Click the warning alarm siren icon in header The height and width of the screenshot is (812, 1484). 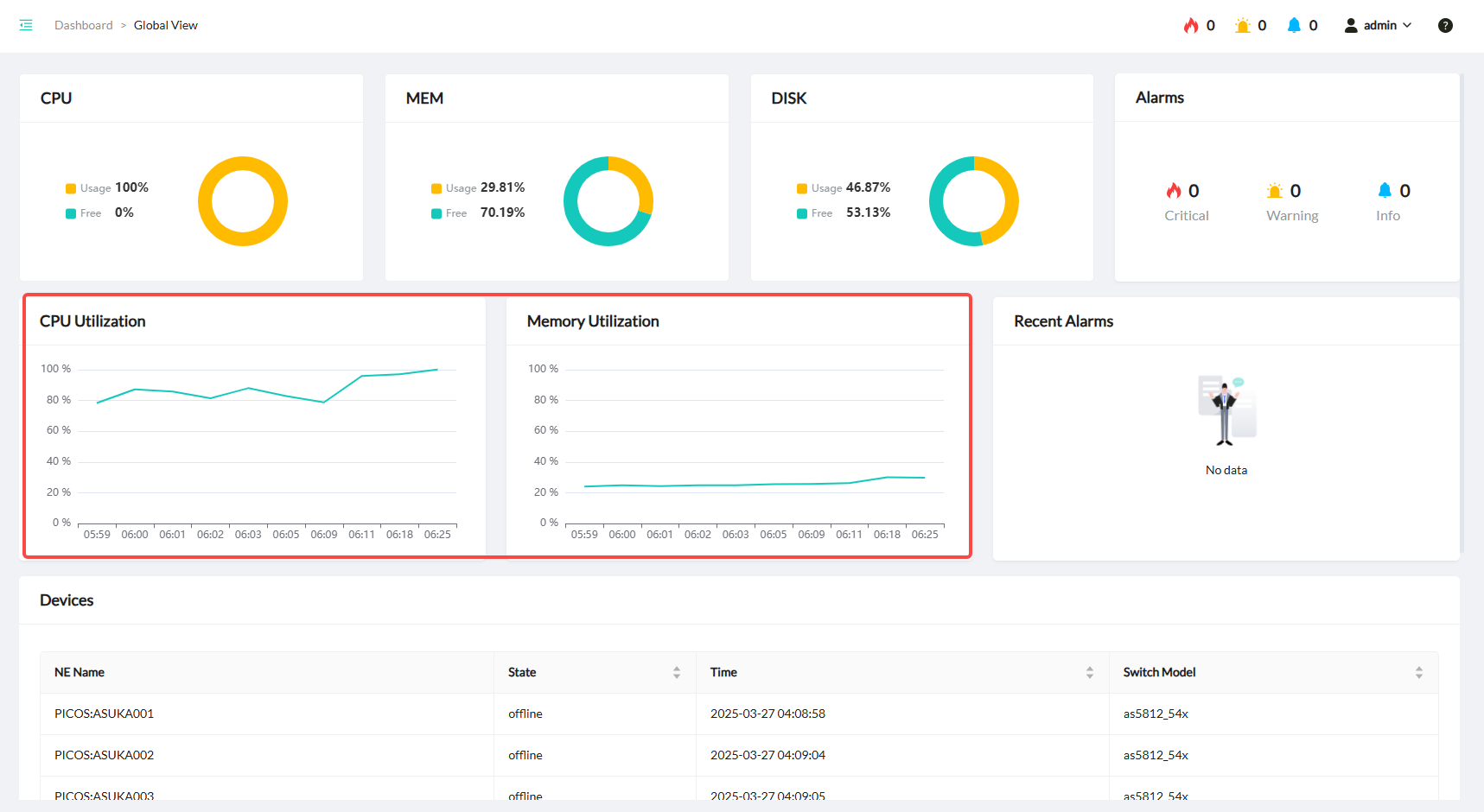1243,25
